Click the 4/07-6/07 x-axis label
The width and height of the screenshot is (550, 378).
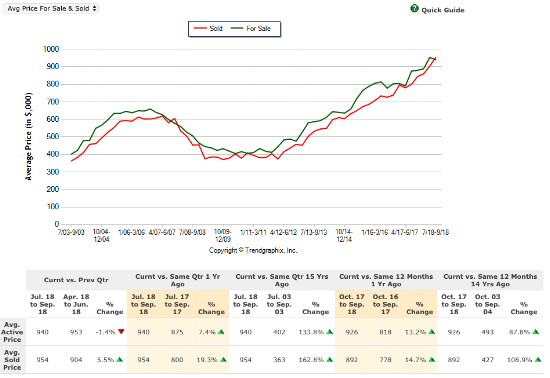coord(162,232)
